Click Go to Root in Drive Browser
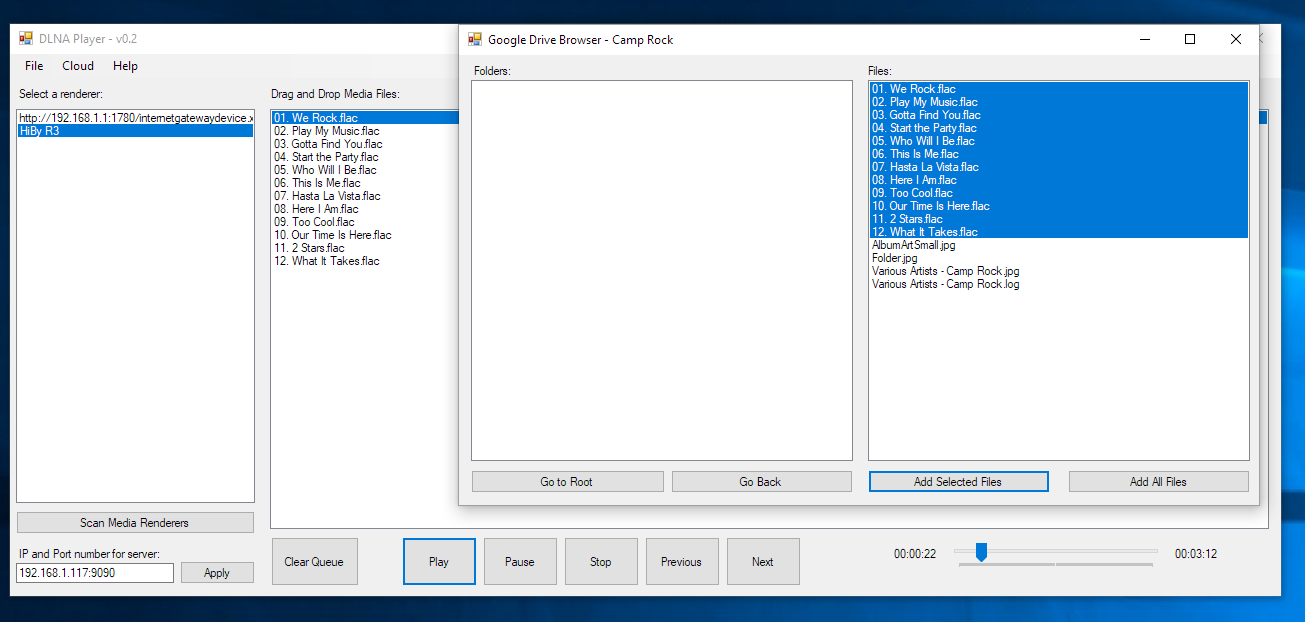 click(567, 482)
